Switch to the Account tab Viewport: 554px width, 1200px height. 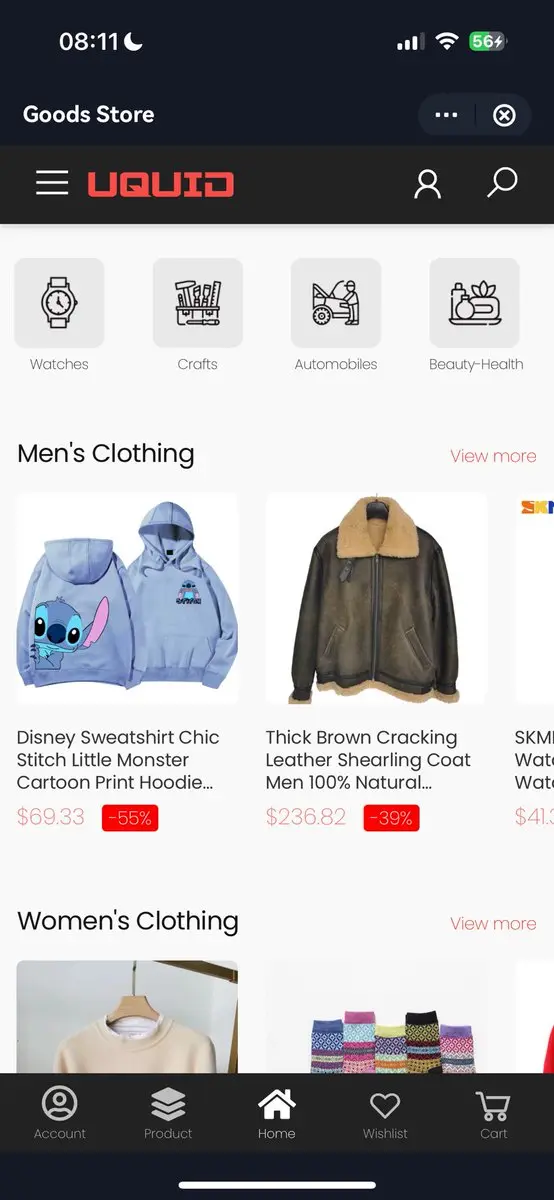pos(60,1113)
